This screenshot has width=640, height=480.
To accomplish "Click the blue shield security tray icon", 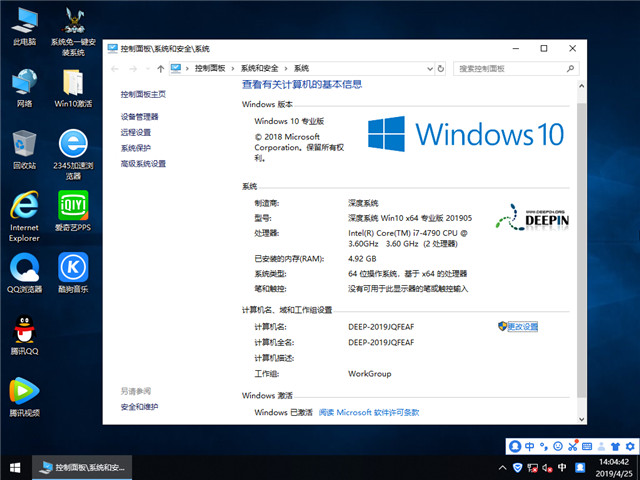I will tap(518, 468).
